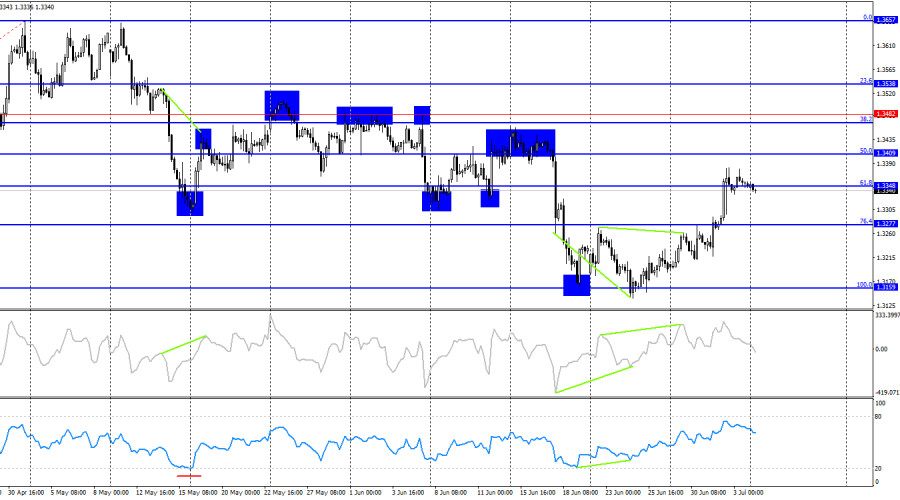Click the 80 level on the oscillator scale
This screenshot has height=500, width=900.
(878, 417)
